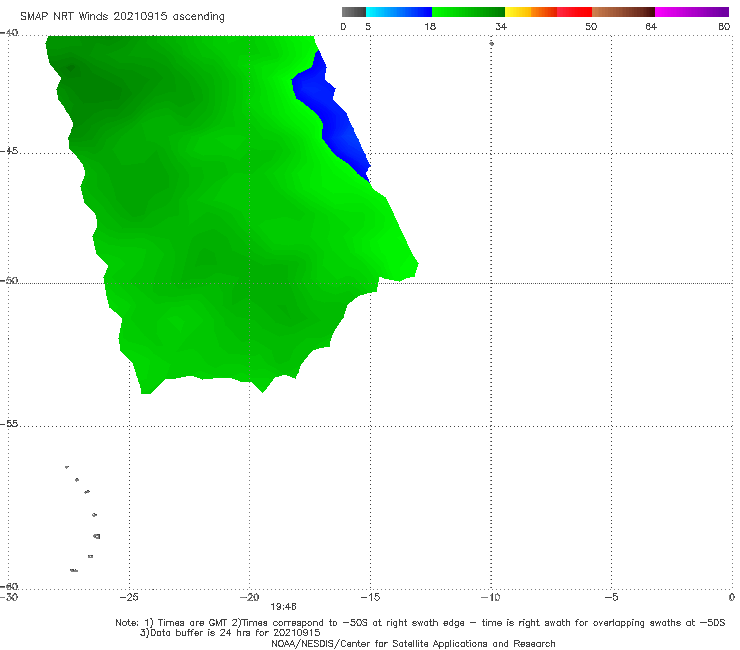The width and height of the screenshot is (740, 650).
Task: Click the color bar label '34'
Action: [x=501, y=27]
